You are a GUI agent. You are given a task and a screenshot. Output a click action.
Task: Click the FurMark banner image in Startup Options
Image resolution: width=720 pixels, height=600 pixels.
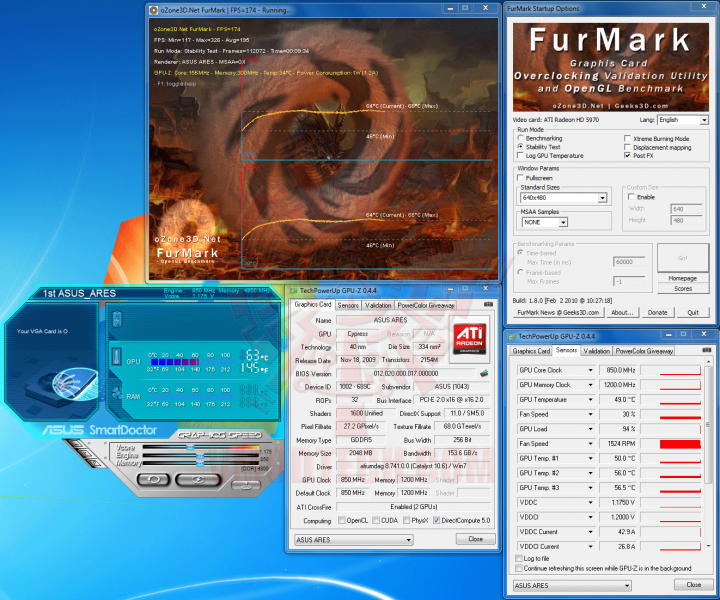tap(611, 67)
